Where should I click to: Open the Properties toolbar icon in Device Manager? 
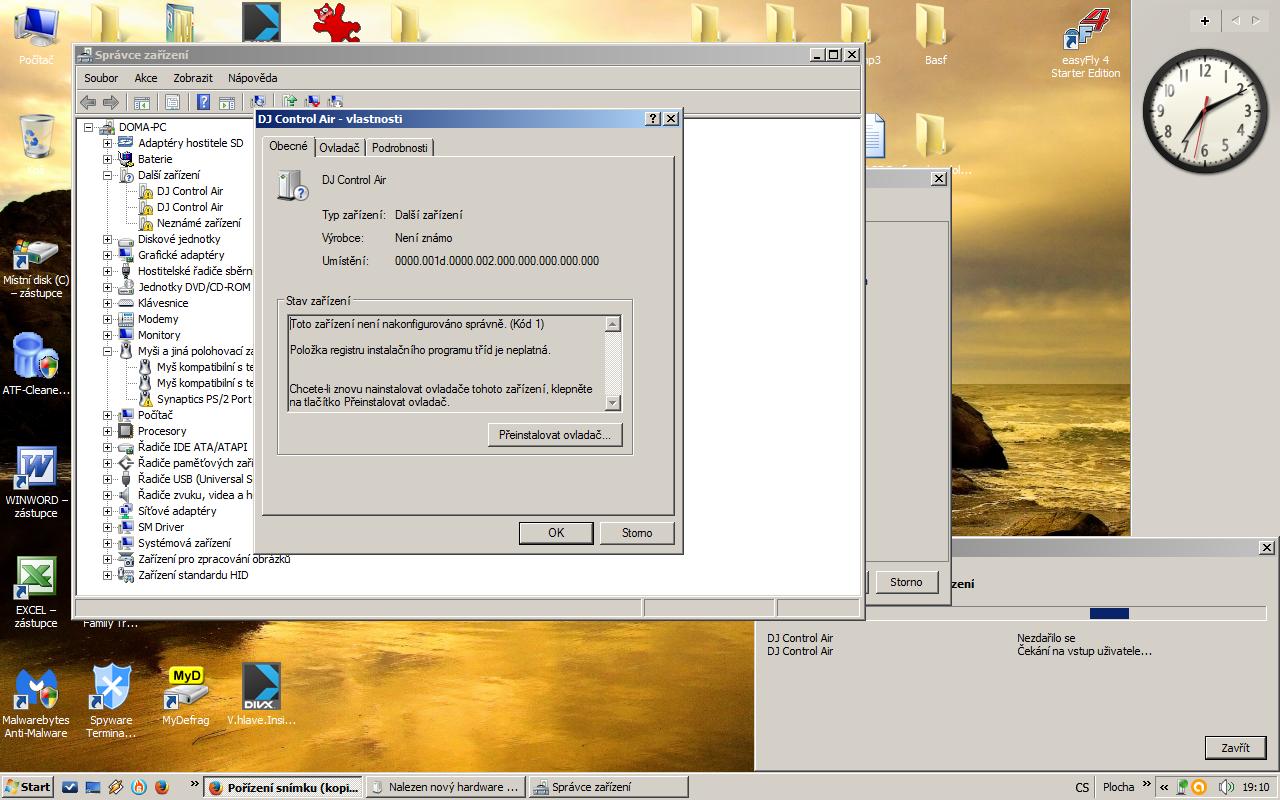pyautogui.click(x=172, y=102)
